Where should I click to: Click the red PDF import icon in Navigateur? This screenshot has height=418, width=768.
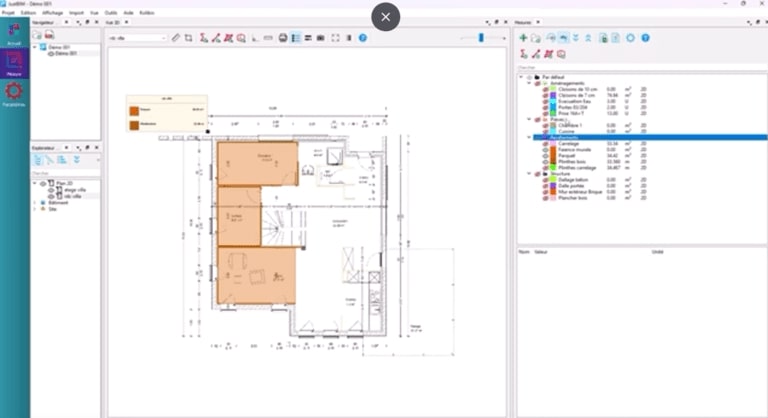pos(49,35)
